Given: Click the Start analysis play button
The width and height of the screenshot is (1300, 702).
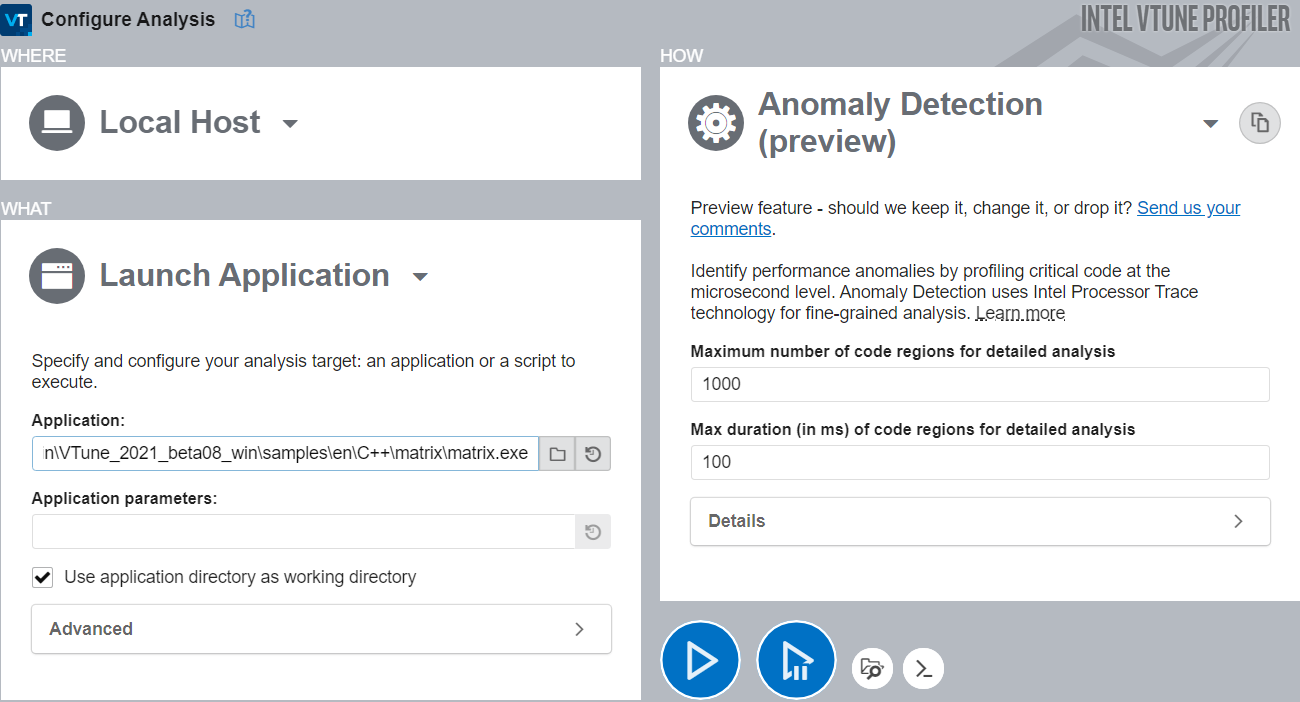Looking at the screenshot, I should coord(700,661).
